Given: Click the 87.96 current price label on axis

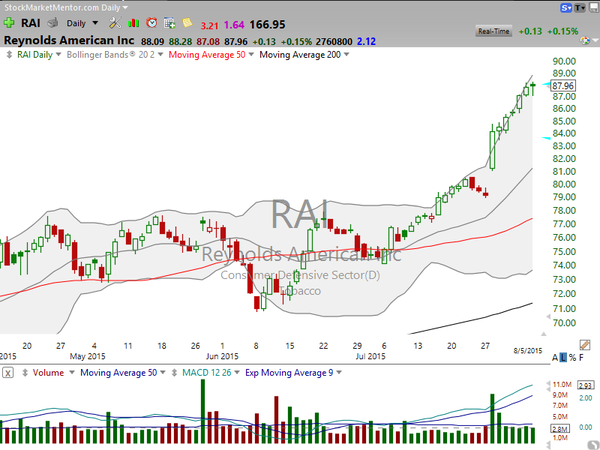Looking at the screenshot, I should (x=563, y=86).
